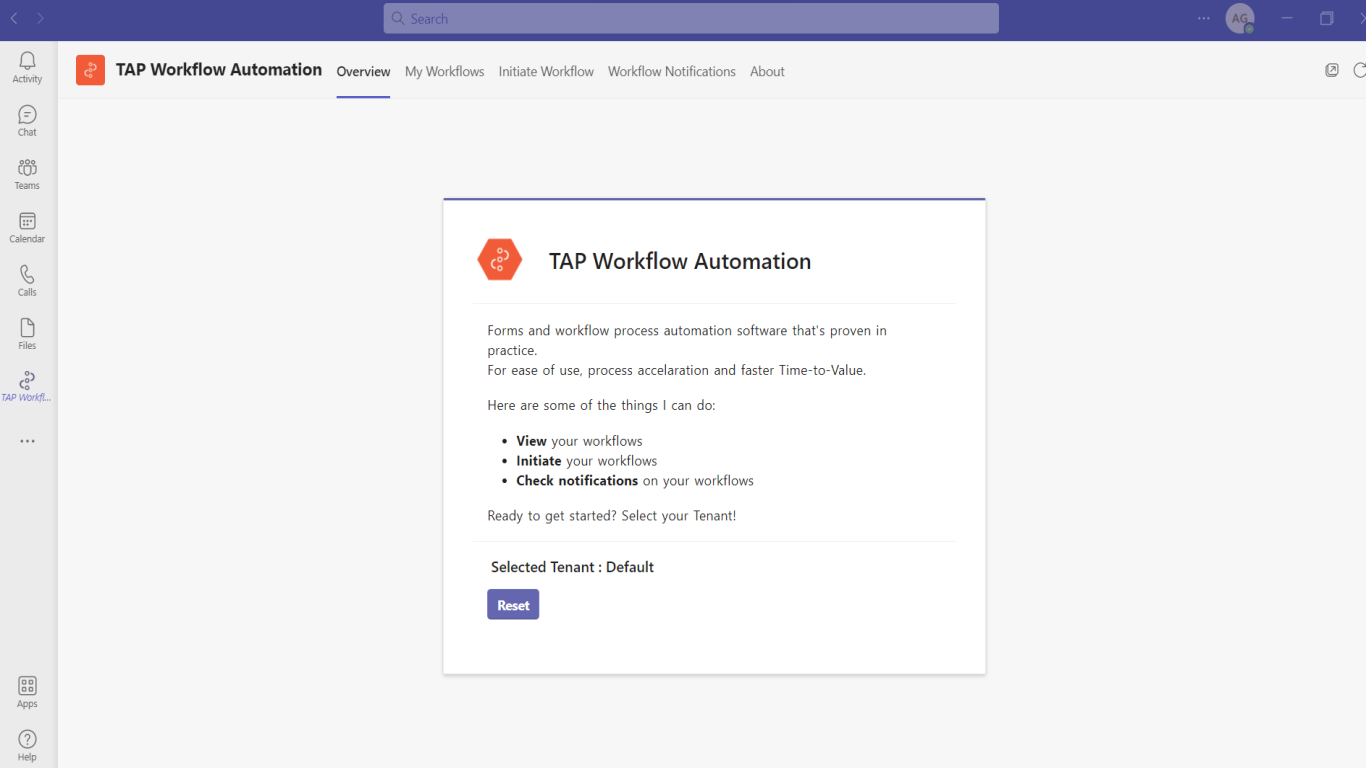The width and height of the screenshot is (1366, 768).
Task: Click the Selected Tenant : Default text
Action: coord(572,567)
